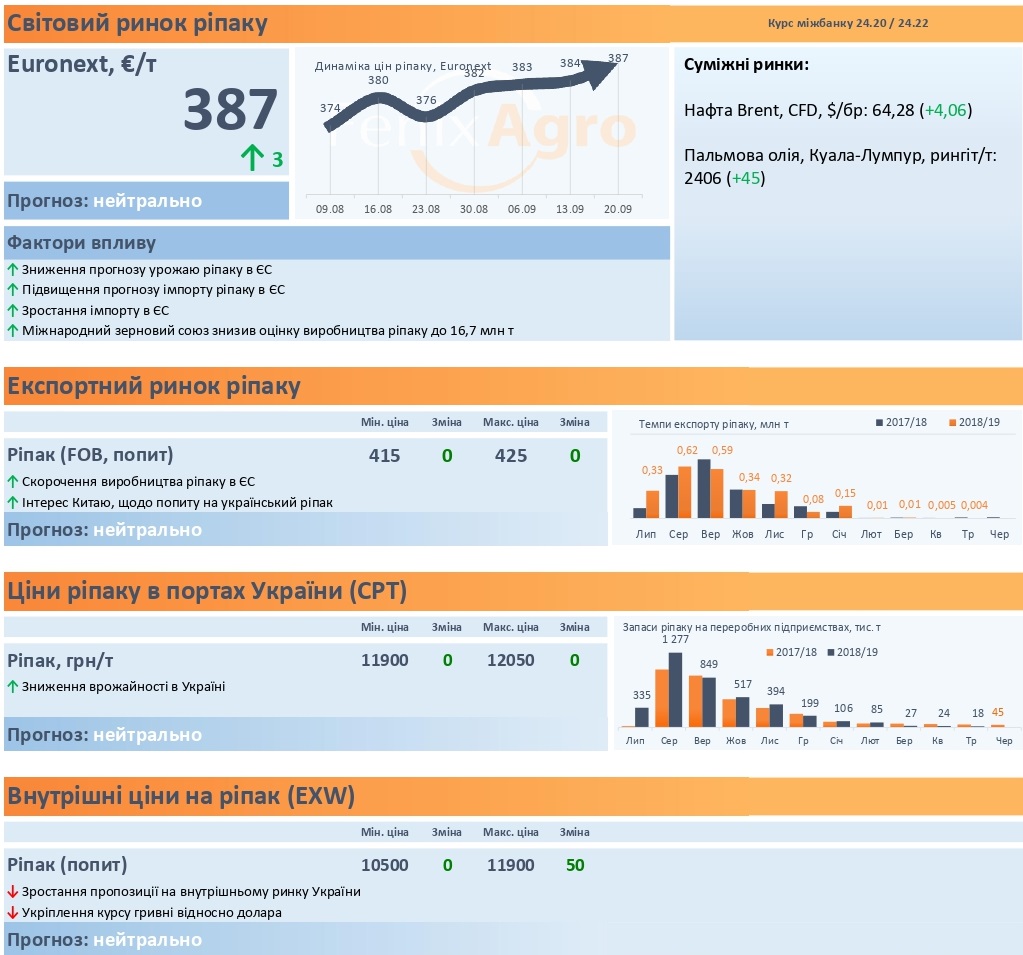Click the green arrow beside 'Зростання імпорту в ЄС'
Viewport: 1023px width, 955px height.
[12, 311]
